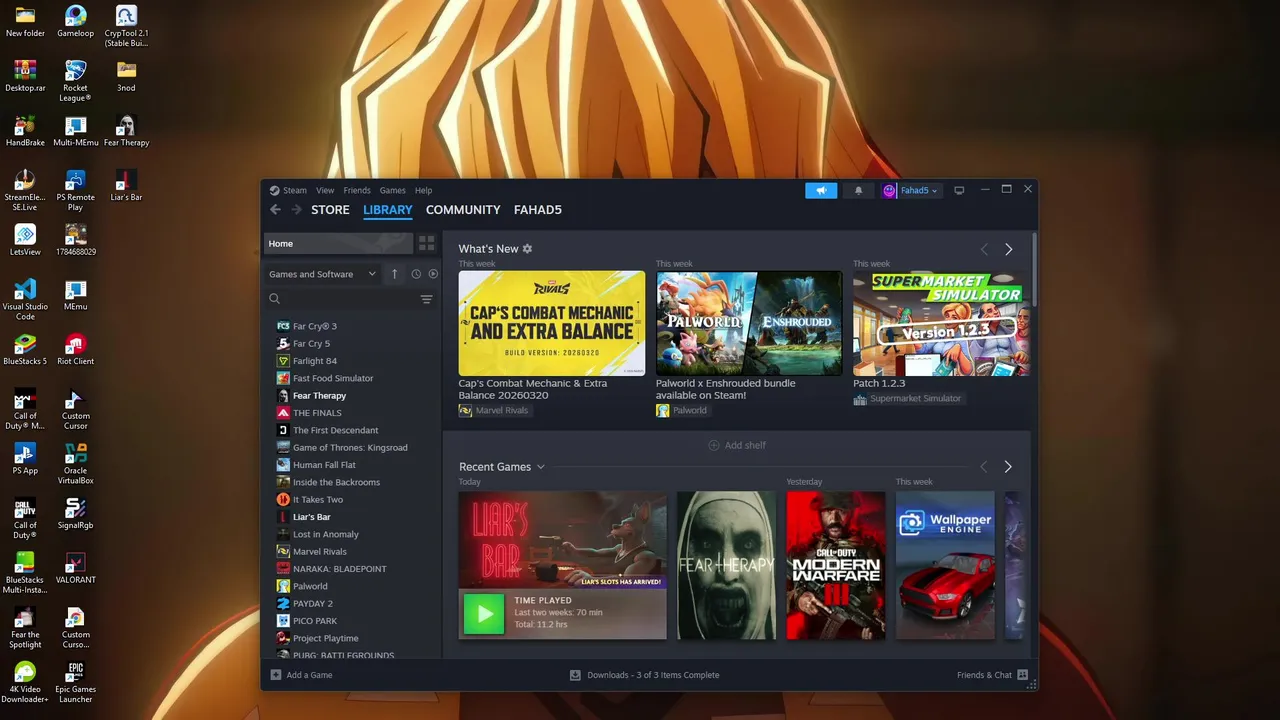Go back using the left arrow
This screenshot has width=1280, height=720.
(275, 210)
